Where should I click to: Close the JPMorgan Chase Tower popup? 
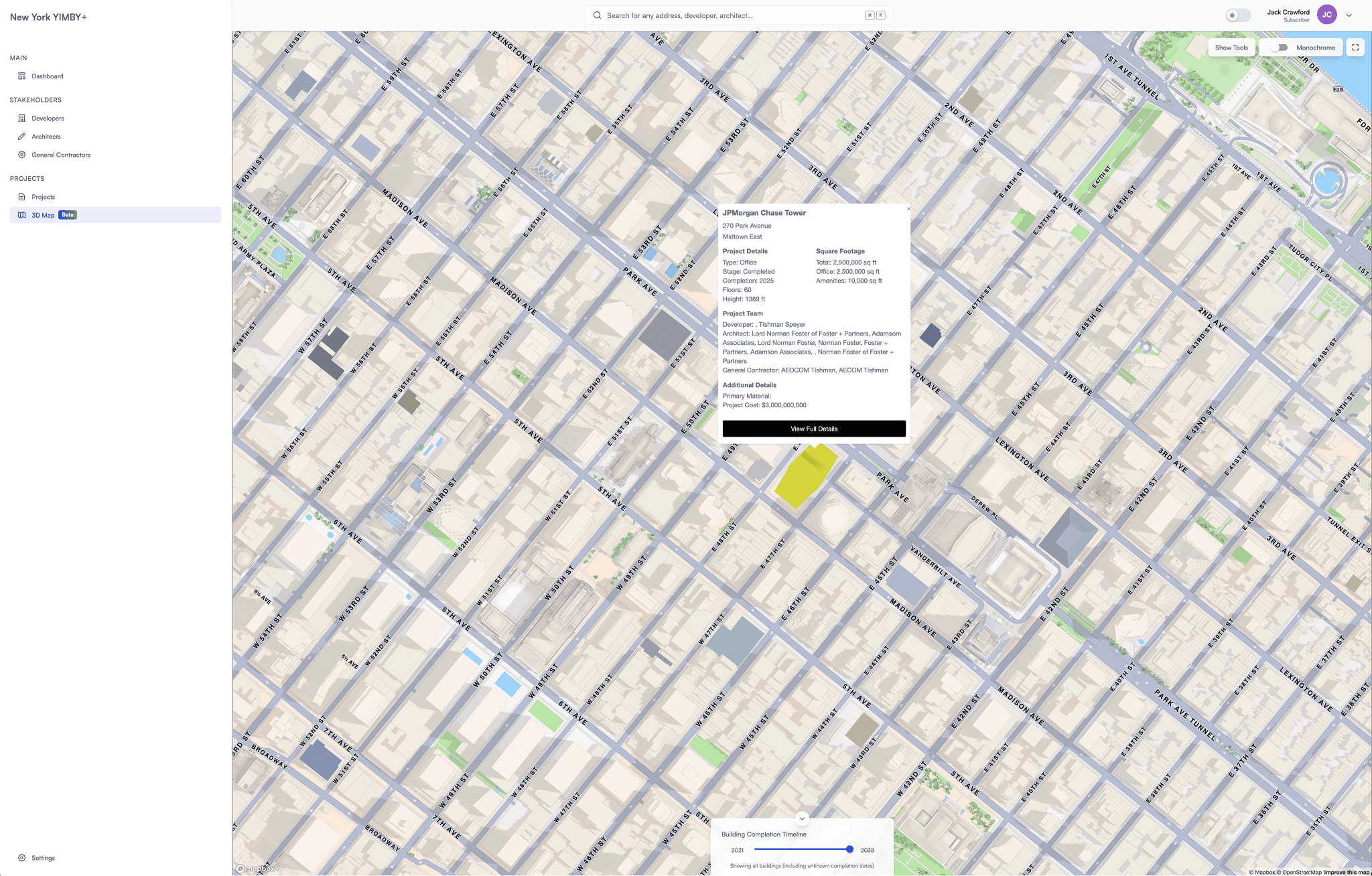coord(908,209)
